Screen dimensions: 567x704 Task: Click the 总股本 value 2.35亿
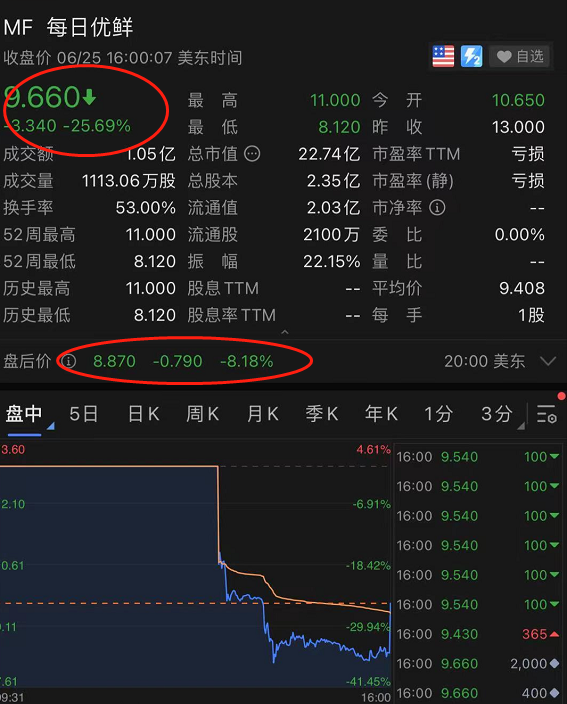[334, 181]
